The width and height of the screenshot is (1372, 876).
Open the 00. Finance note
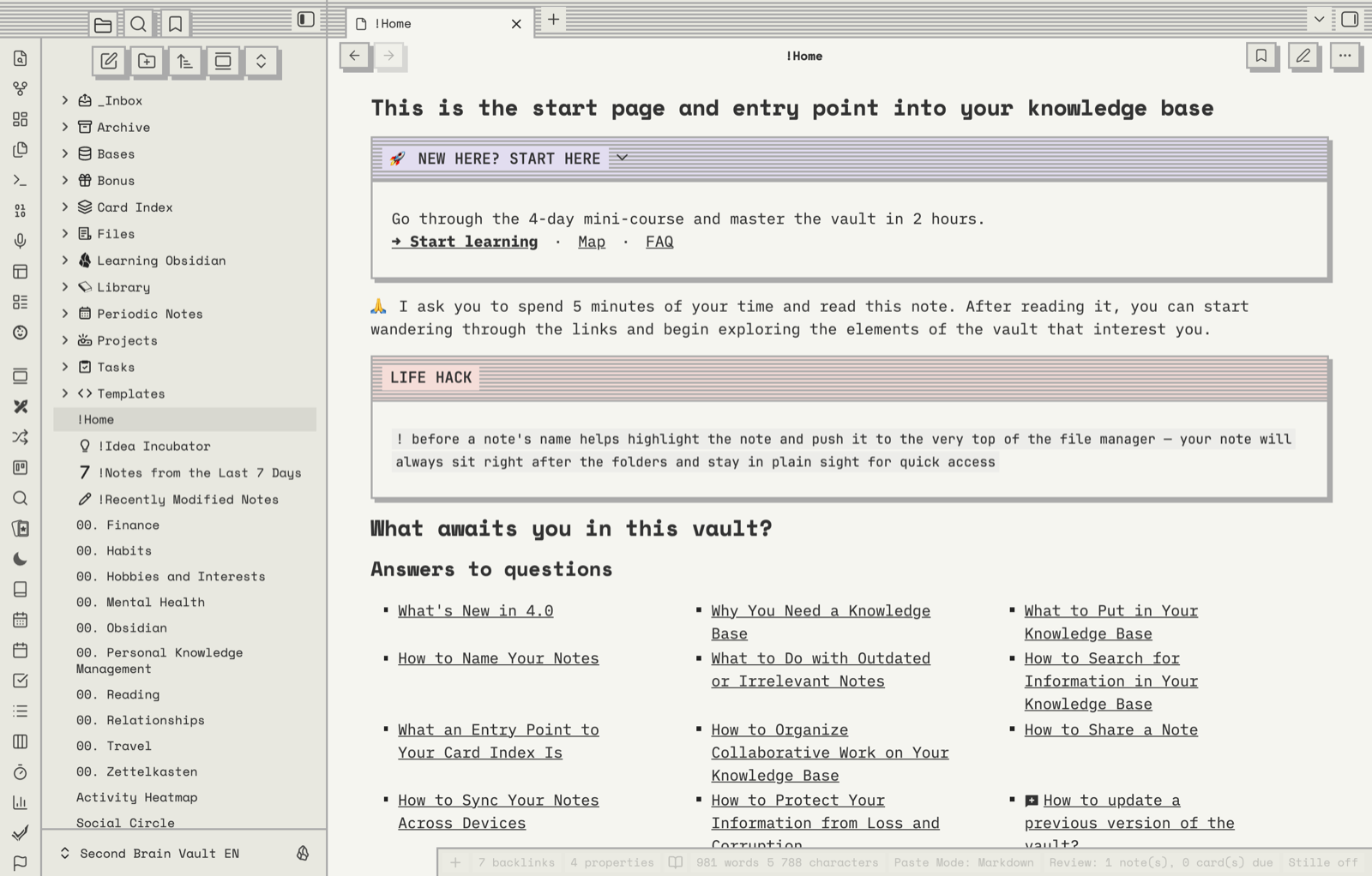coord(185,525)
